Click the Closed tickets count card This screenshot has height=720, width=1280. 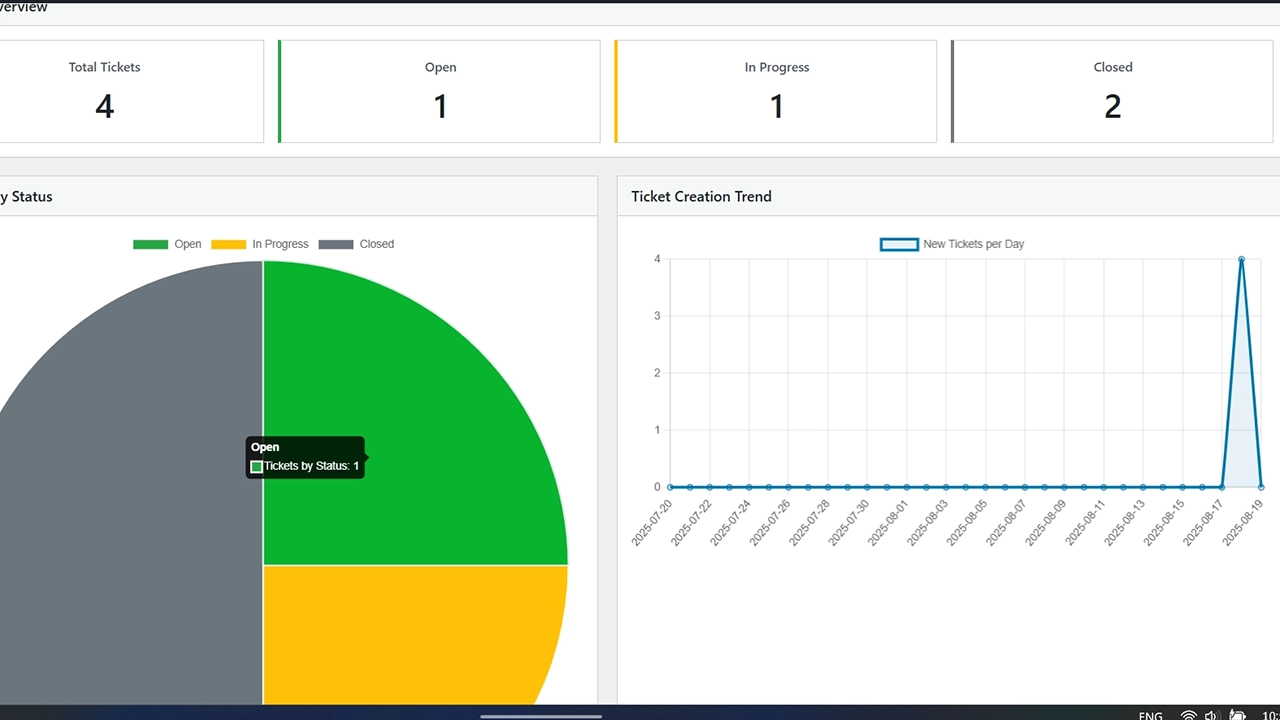(x=1113, y=91)
